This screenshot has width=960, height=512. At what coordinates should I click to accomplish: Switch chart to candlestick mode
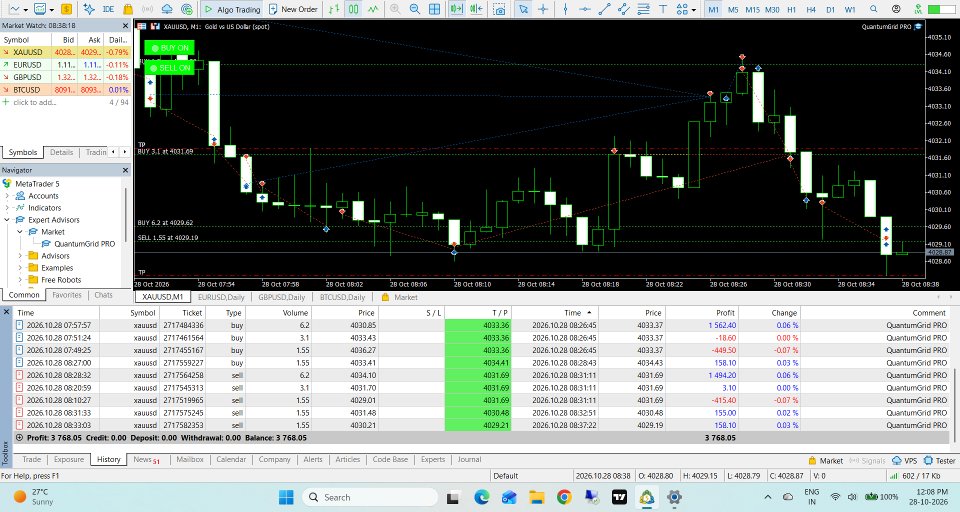(x=354, y=9)
